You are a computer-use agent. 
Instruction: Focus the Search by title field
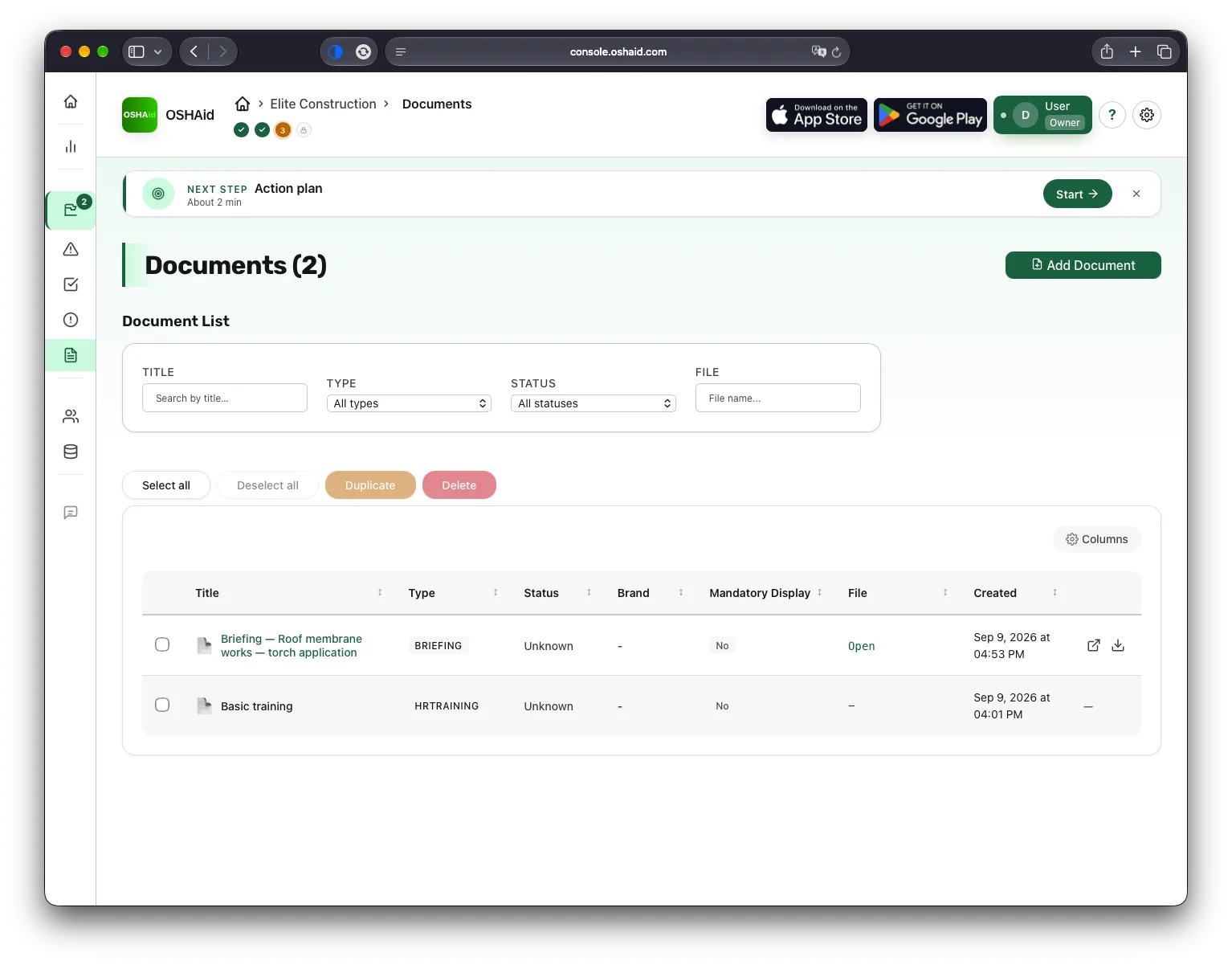tap(225, 398)
